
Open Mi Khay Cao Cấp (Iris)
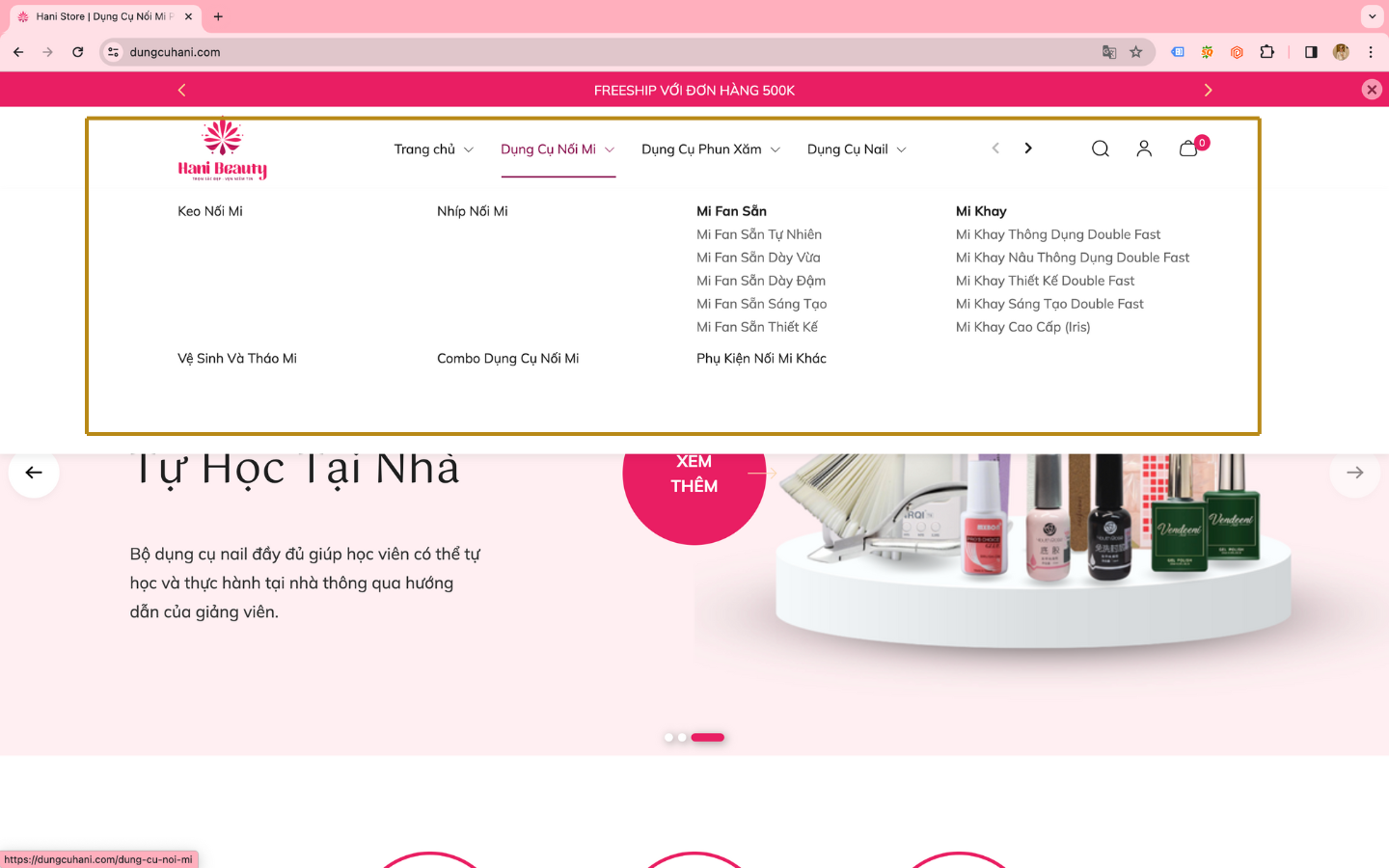(1022, 327)
